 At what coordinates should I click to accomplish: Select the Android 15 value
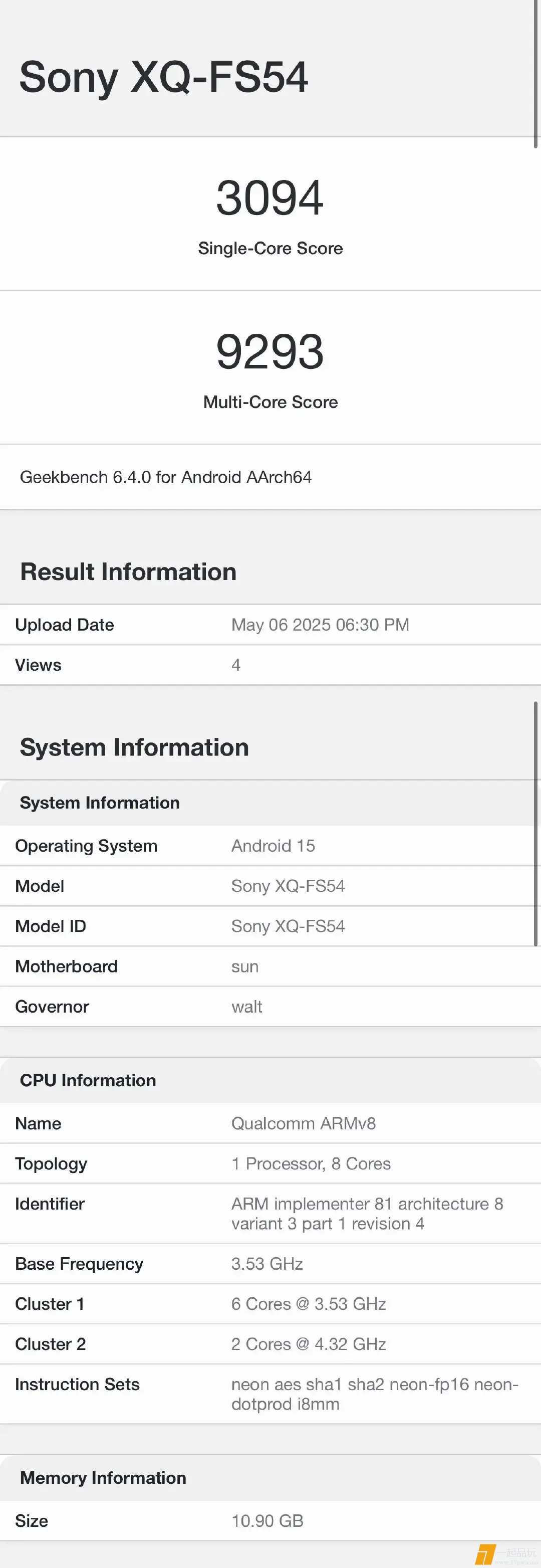tap(273, 846)
